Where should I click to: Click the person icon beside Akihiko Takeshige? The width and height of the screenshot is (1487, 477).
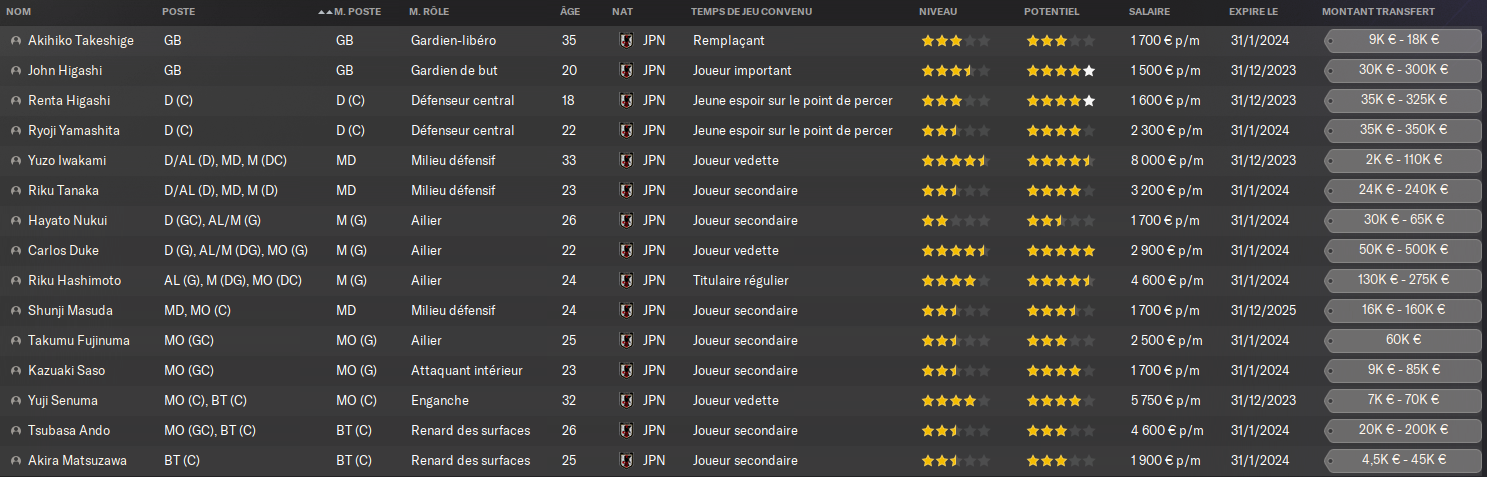click(x=16, y=41)
